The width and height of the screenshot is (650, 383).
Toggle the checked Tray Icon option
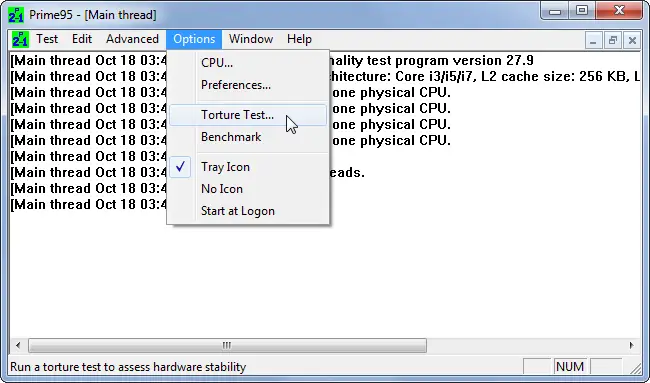(248, 167)
